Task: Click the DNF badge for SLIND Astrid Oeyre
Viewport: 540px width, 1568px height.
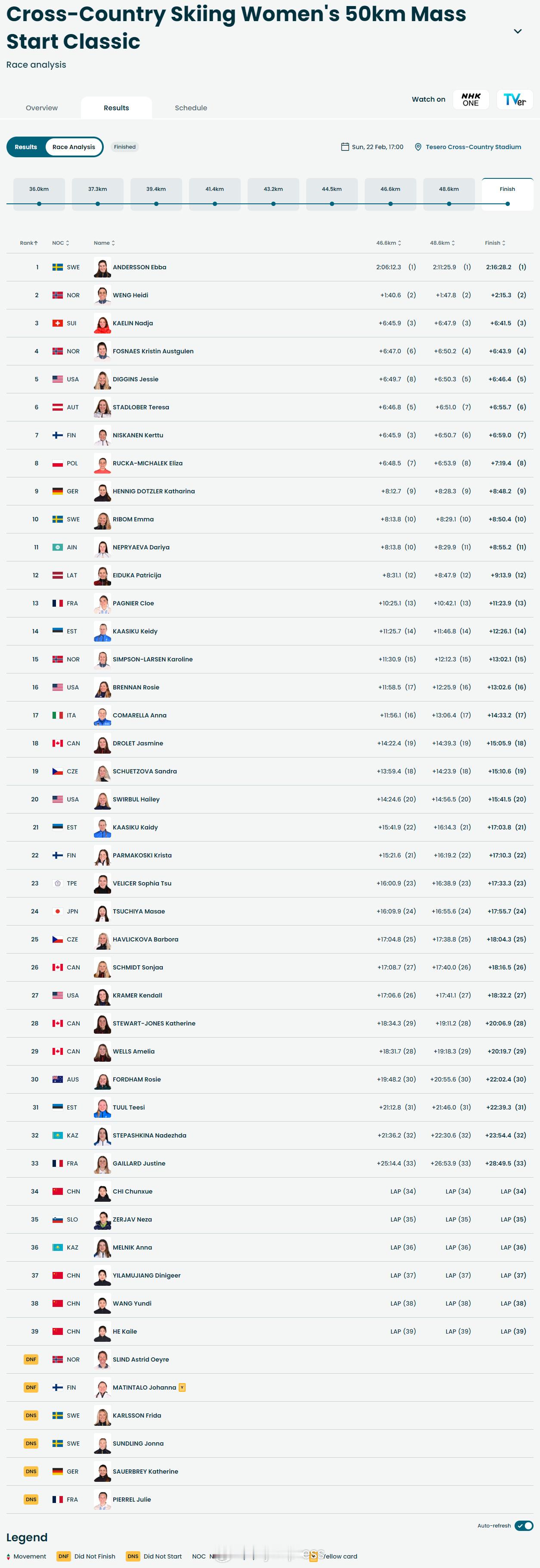Action: tap(31, 1359)
